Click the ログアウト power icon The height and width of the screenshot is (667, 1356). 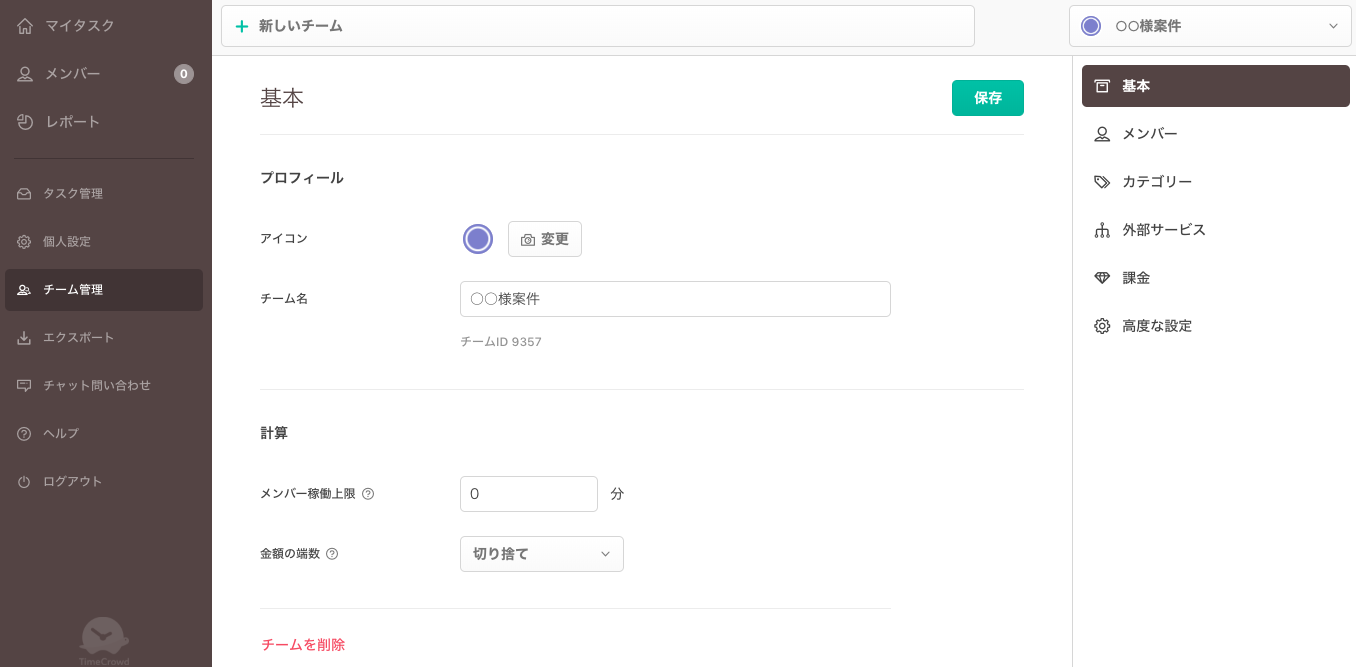click(24, 482)
